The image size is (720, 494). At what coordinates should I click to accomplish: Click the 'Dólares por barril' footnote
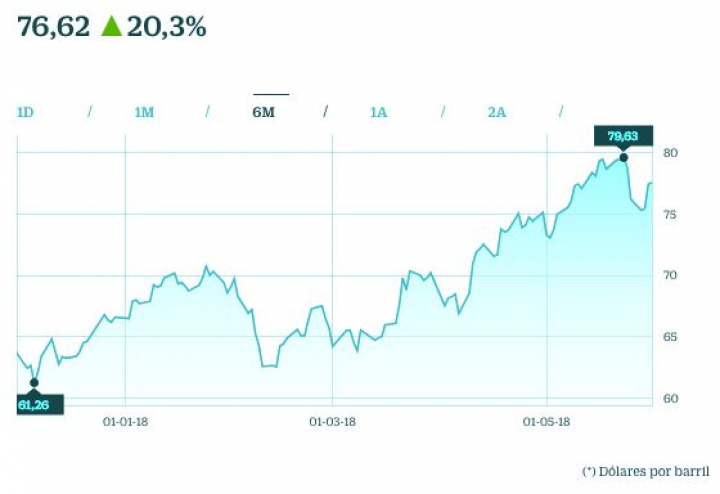pos(643,470)
